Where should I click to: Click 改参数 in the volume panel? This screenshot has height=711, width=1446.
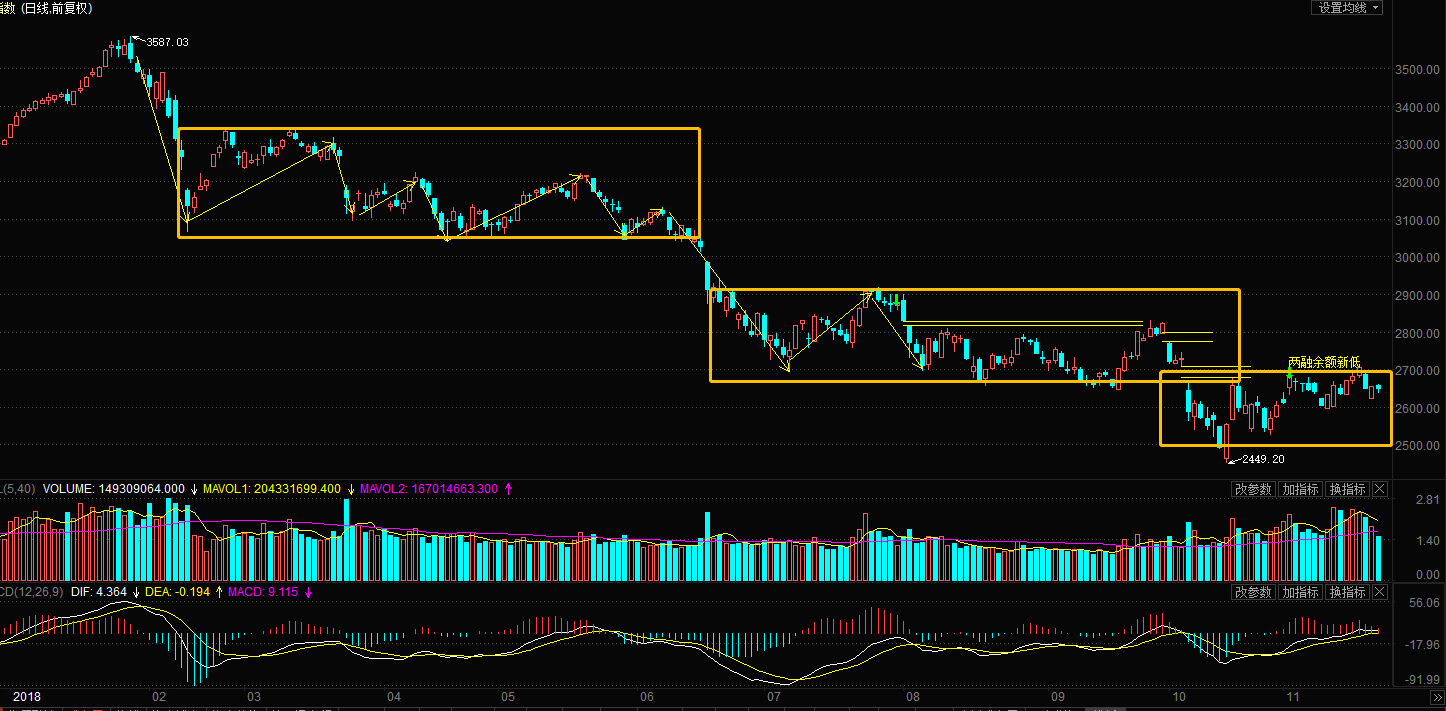(x=1252, y=489)
